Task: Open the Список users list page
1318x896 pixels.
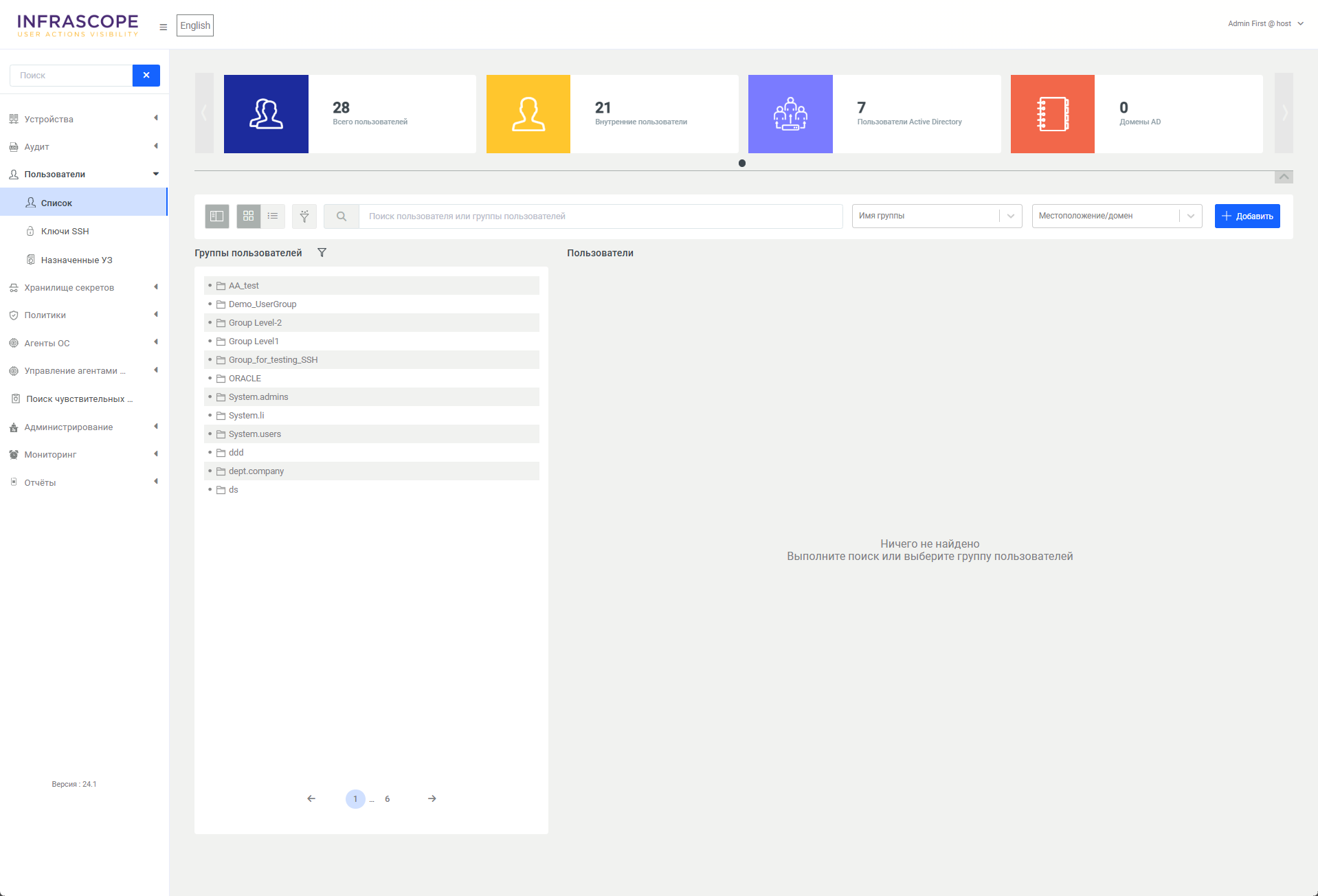Action: 84,203
